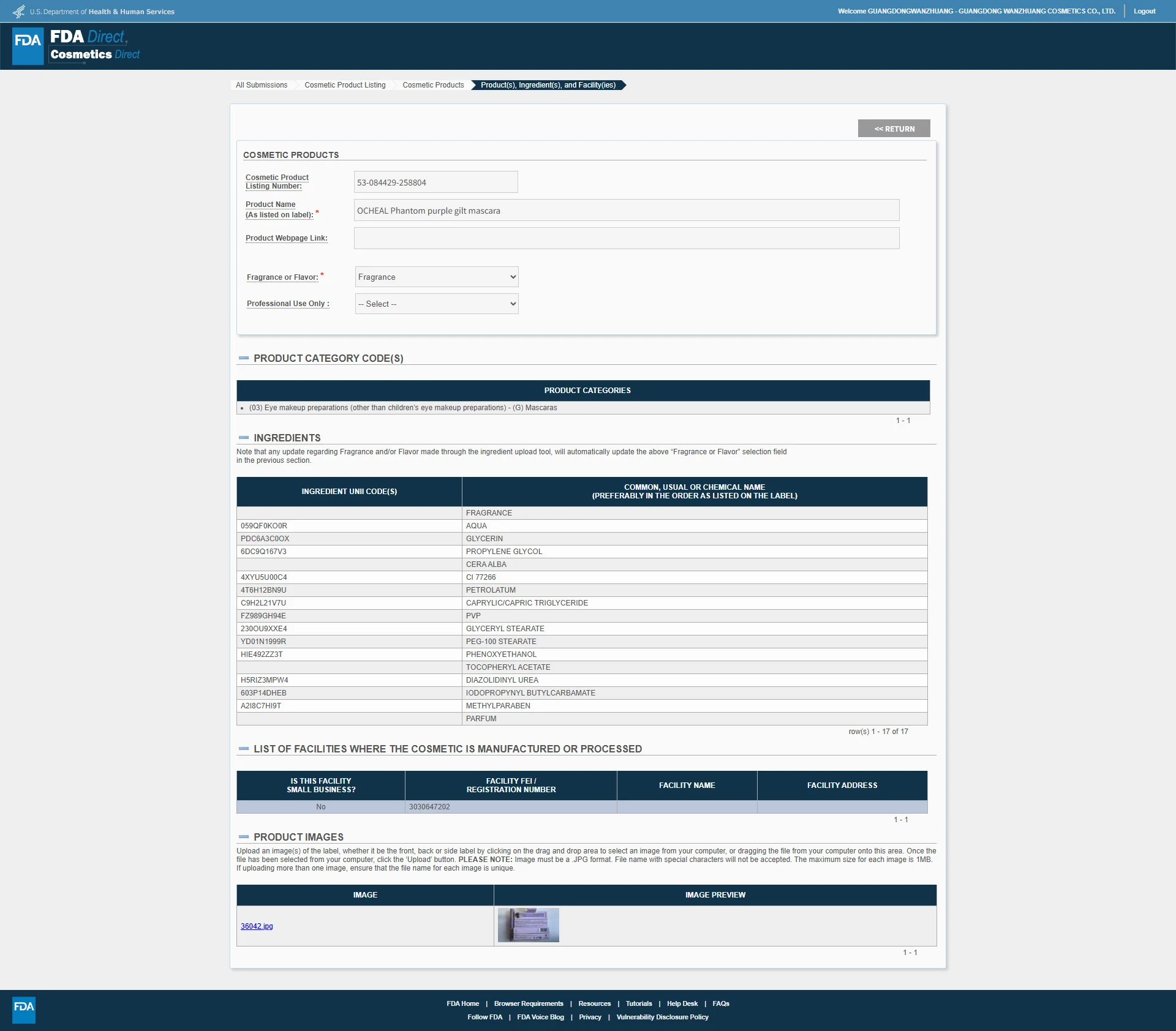This screenshot has width=1176, height=1031.
Task: Select the DIAZOLIDINYL UREA ingredient cell
Action: 695,680
